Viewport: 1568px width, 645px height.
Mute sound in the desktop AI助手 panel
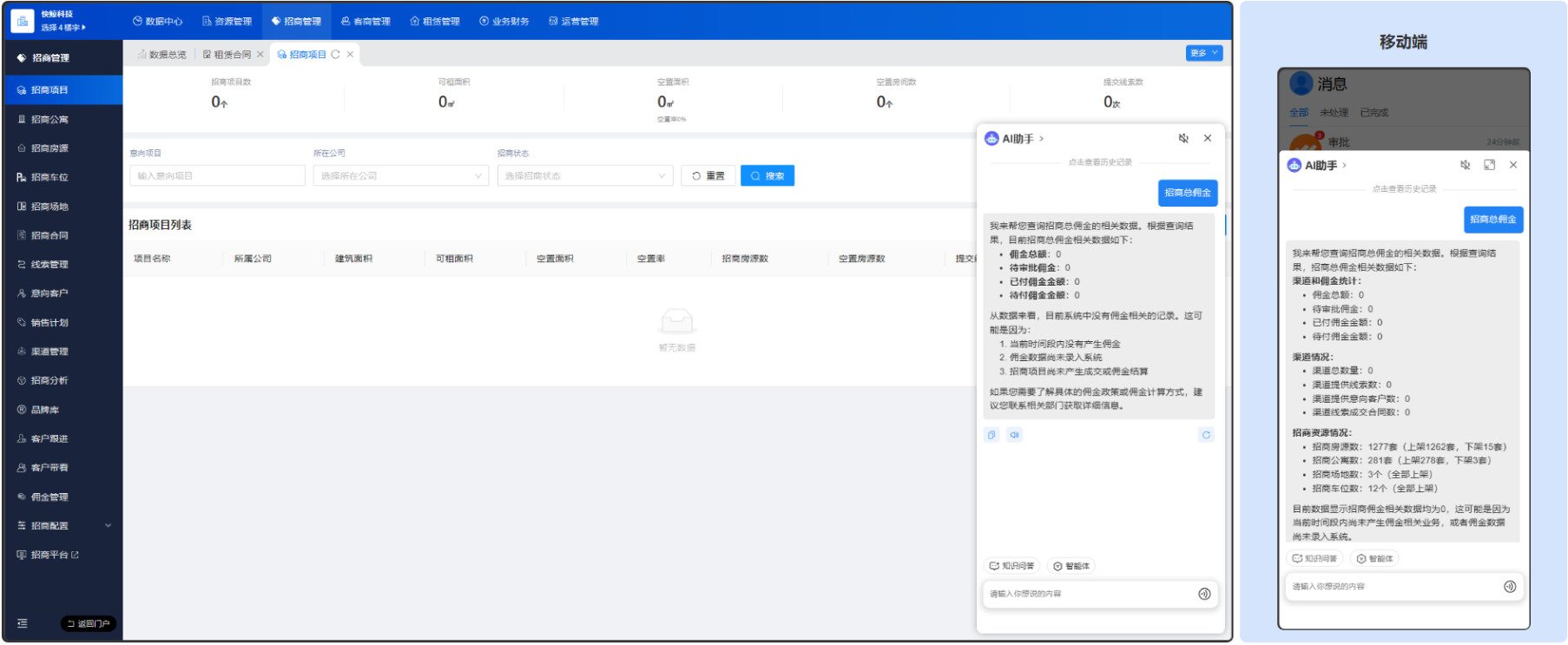tap(1183, 139)
